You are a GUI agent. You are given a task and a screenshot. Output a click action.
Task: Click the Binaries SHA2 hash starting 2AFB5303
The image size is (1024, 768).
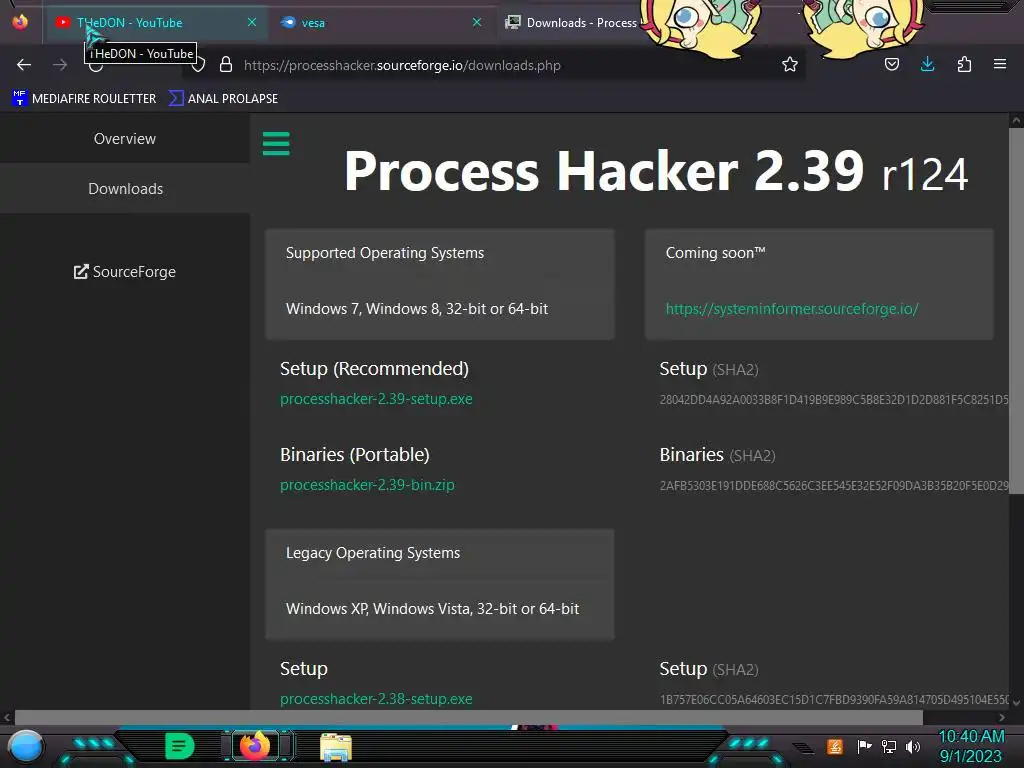click(834, 486)
